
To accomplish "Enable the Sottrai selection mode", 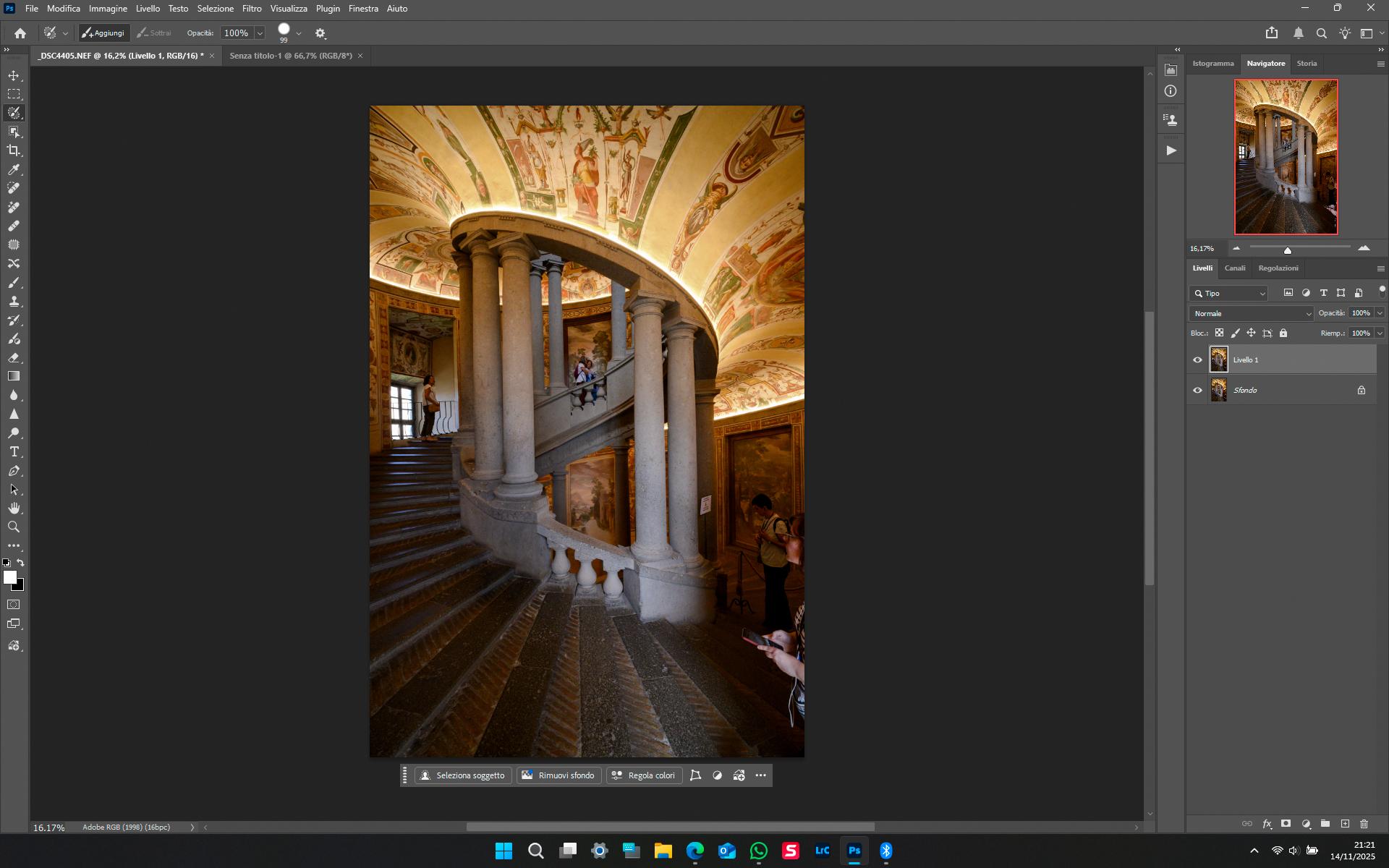I will point(154,33).
